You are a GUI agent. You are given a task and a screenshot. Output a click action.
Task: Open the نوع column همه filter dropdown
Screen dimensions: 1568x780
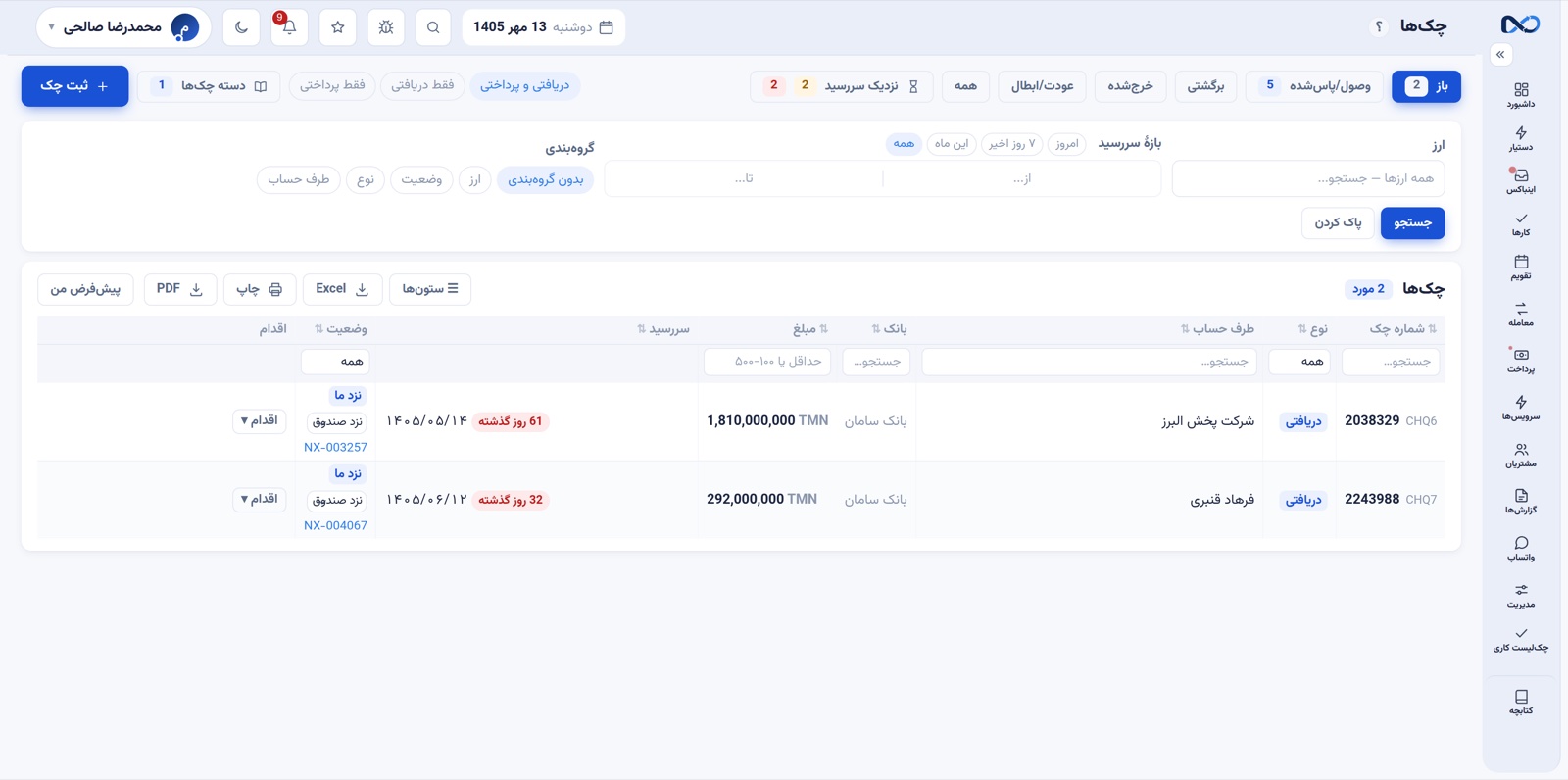coord(1299,362)
